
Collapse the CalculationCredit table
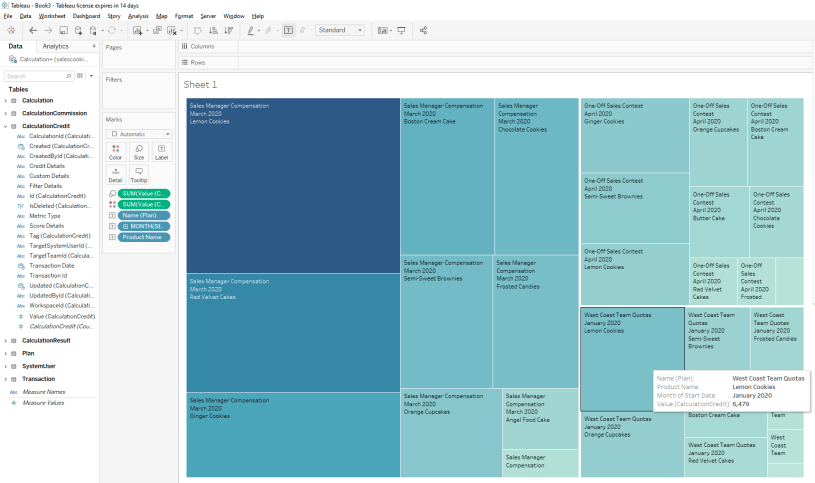[x=5, y=126]
